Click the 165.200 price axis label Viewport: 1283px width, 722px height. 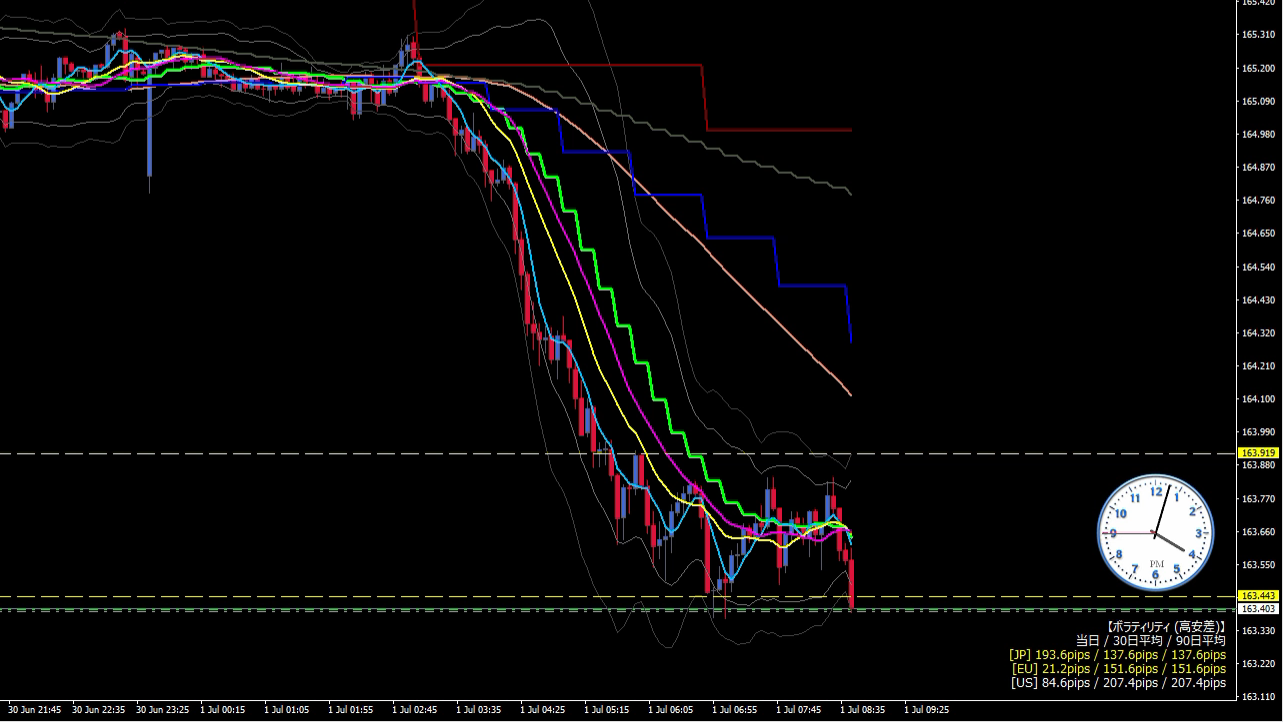1258,68
